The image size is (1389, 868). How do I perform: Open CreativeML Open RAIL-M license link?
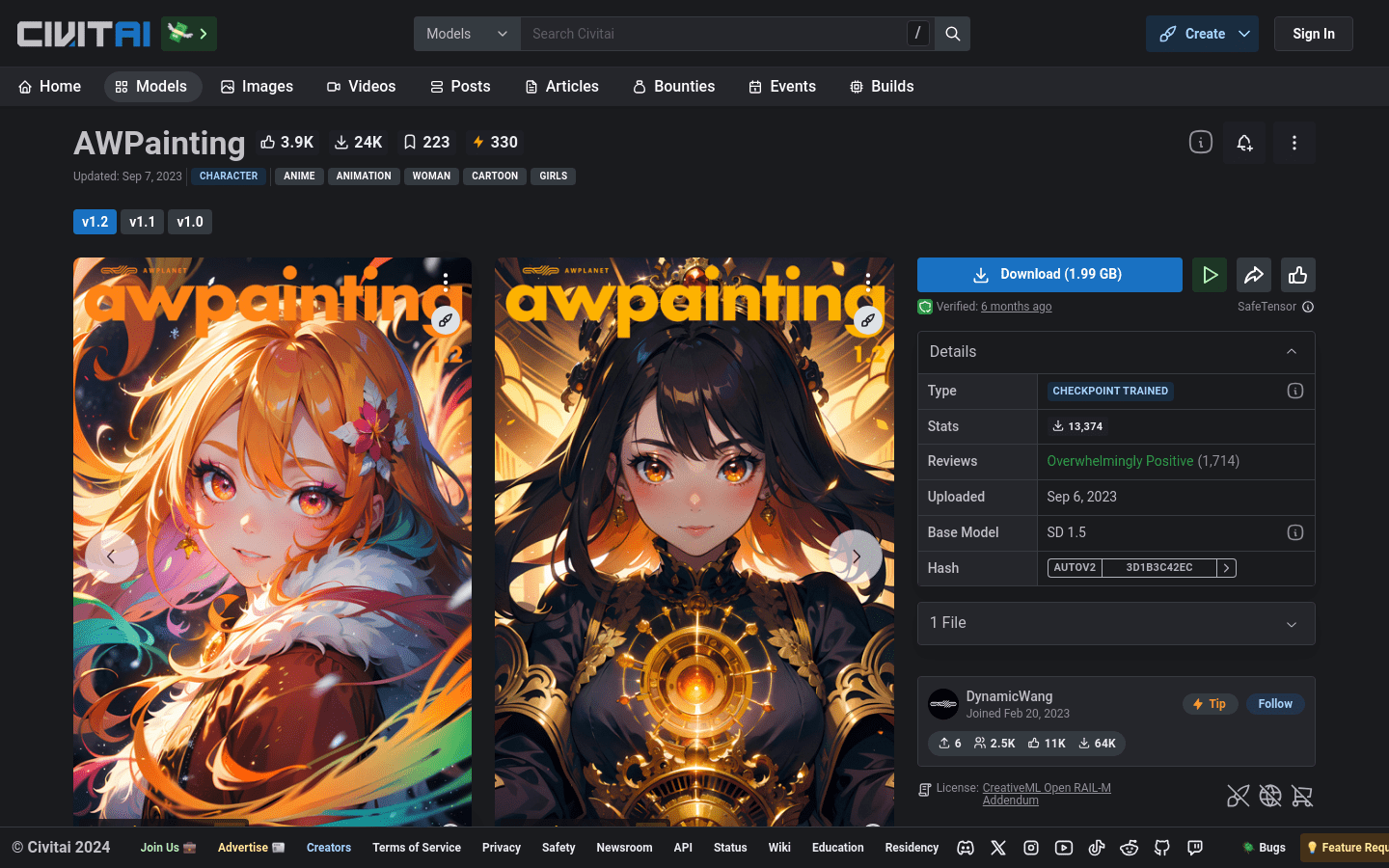point(1047,794)
